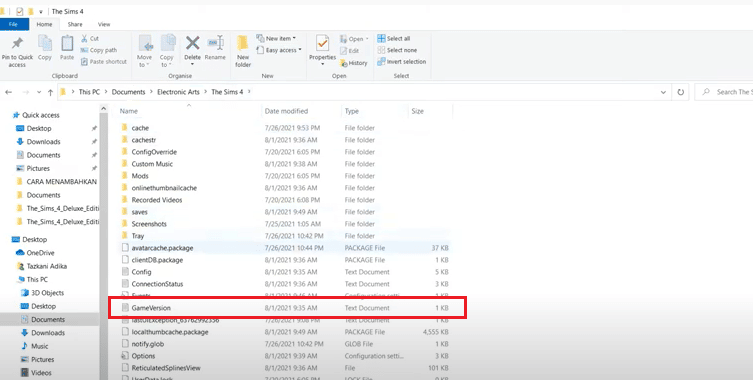Refresh the folder view
The width and height of the screenshot is (753, 380).
pos(680,92)
